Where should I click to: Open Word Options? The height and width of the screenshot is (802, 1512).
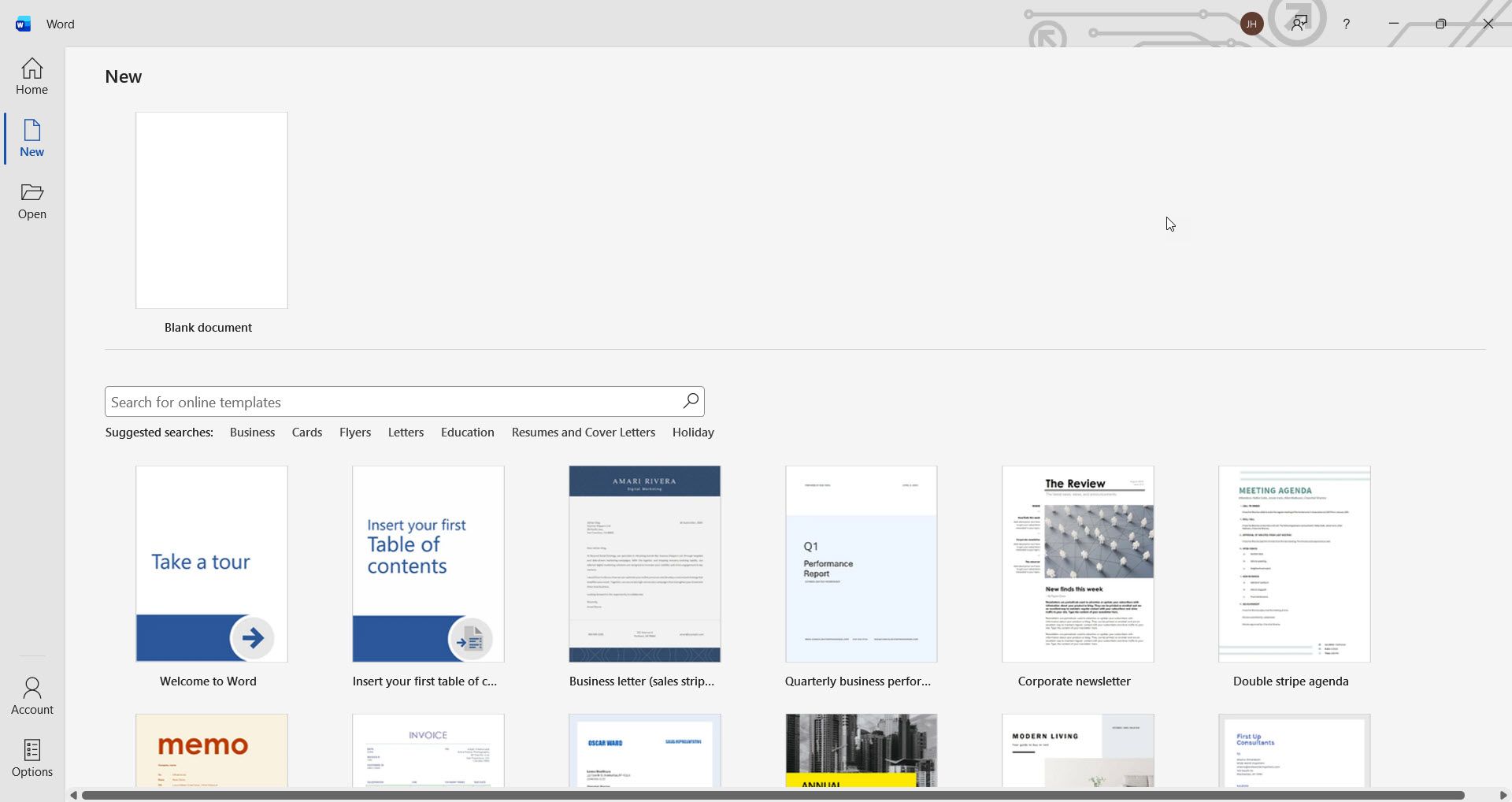coord(31,759)
